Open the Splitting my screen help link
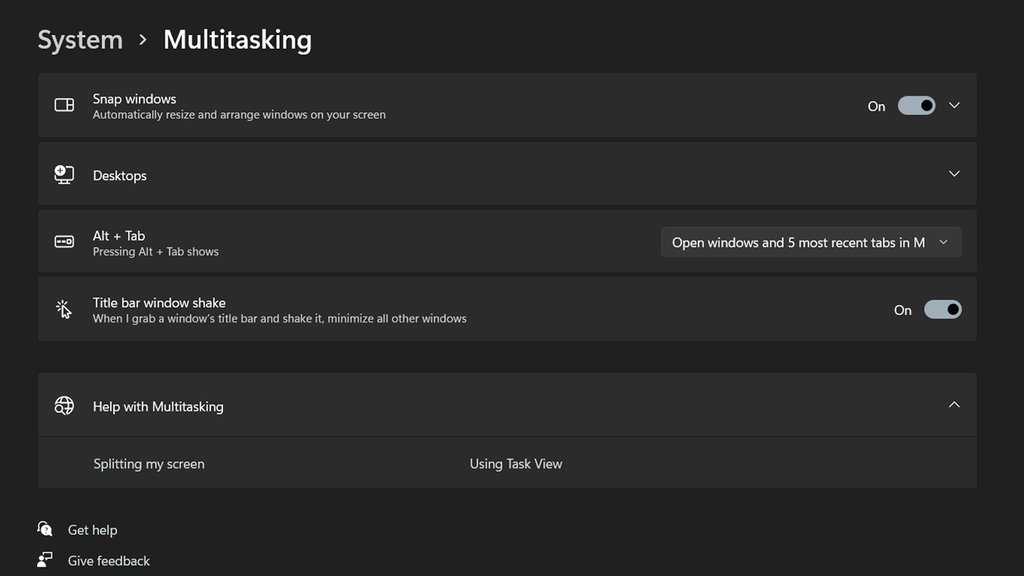Viewport: 1024px width, 576px height. (x=149, y=464)
